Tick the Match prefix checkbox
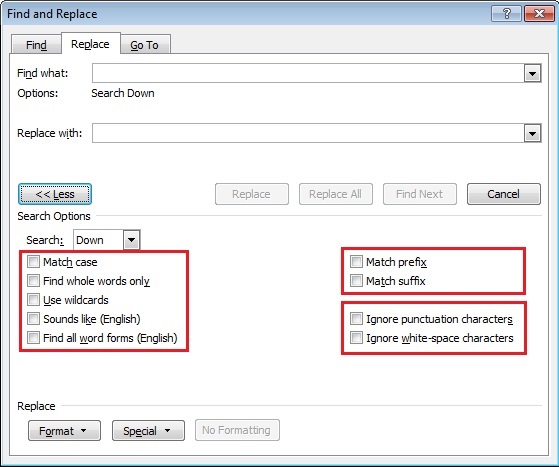 356,262
